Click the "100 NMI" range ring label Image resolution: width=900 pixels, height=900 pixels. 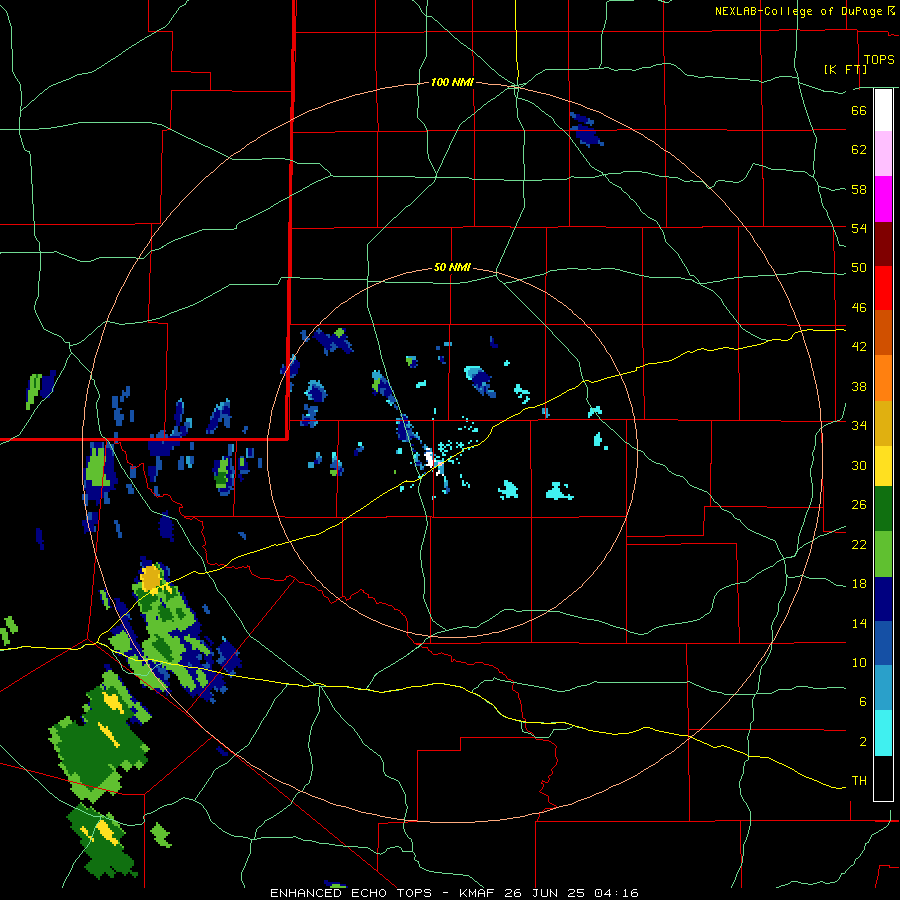(452, 83)
